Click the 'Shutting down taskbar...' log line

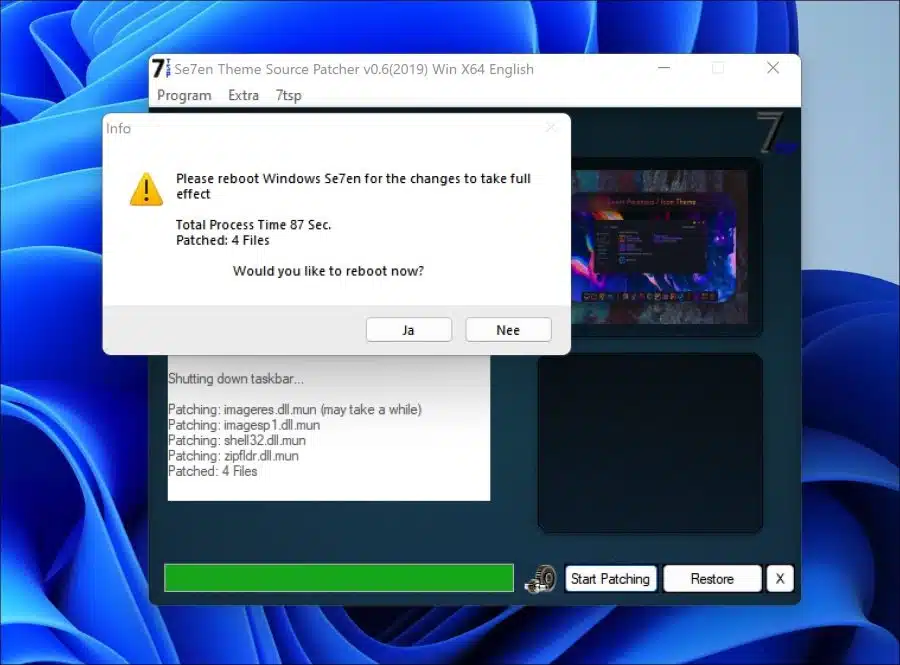236,379
